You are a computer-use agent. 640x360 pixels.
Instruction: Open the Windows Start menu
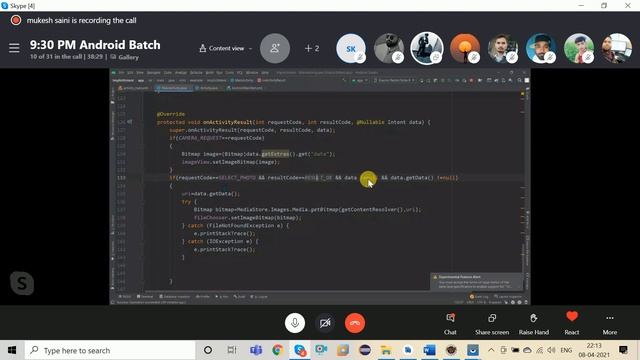[x=12, y=350]
